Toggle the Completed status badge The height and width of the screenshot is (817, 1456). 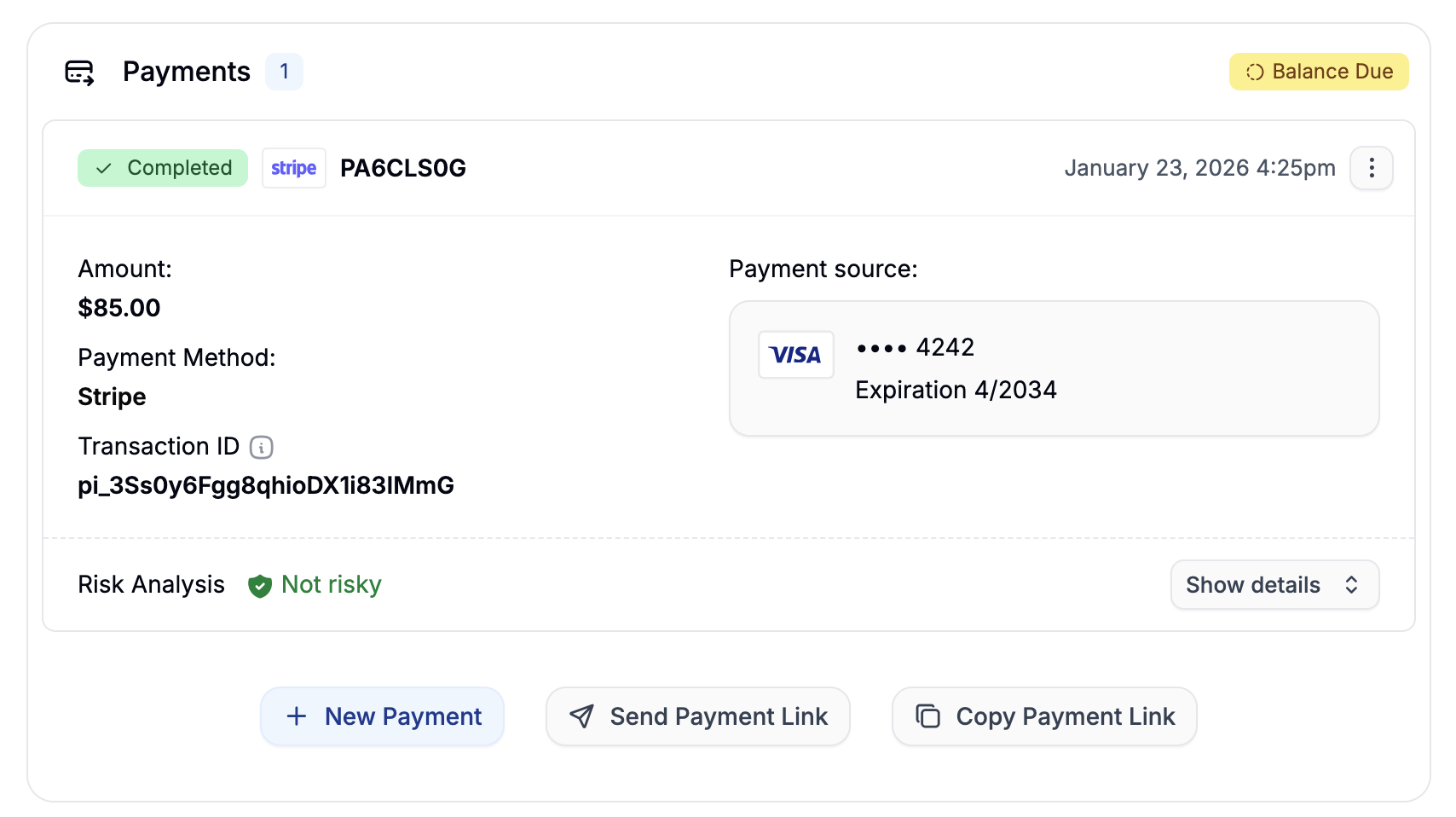point(163,168)
